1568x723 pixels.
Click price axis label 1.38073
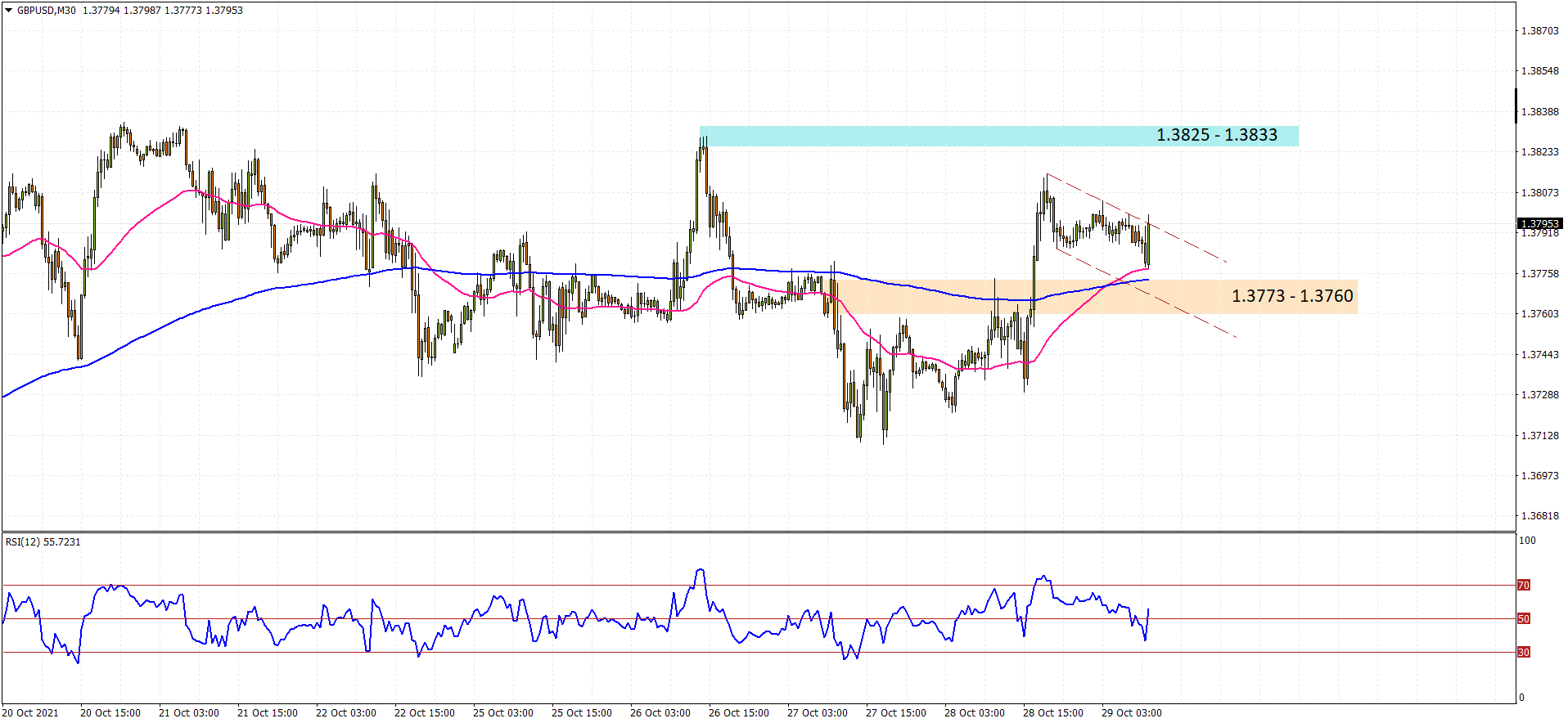click(1539, 193)
